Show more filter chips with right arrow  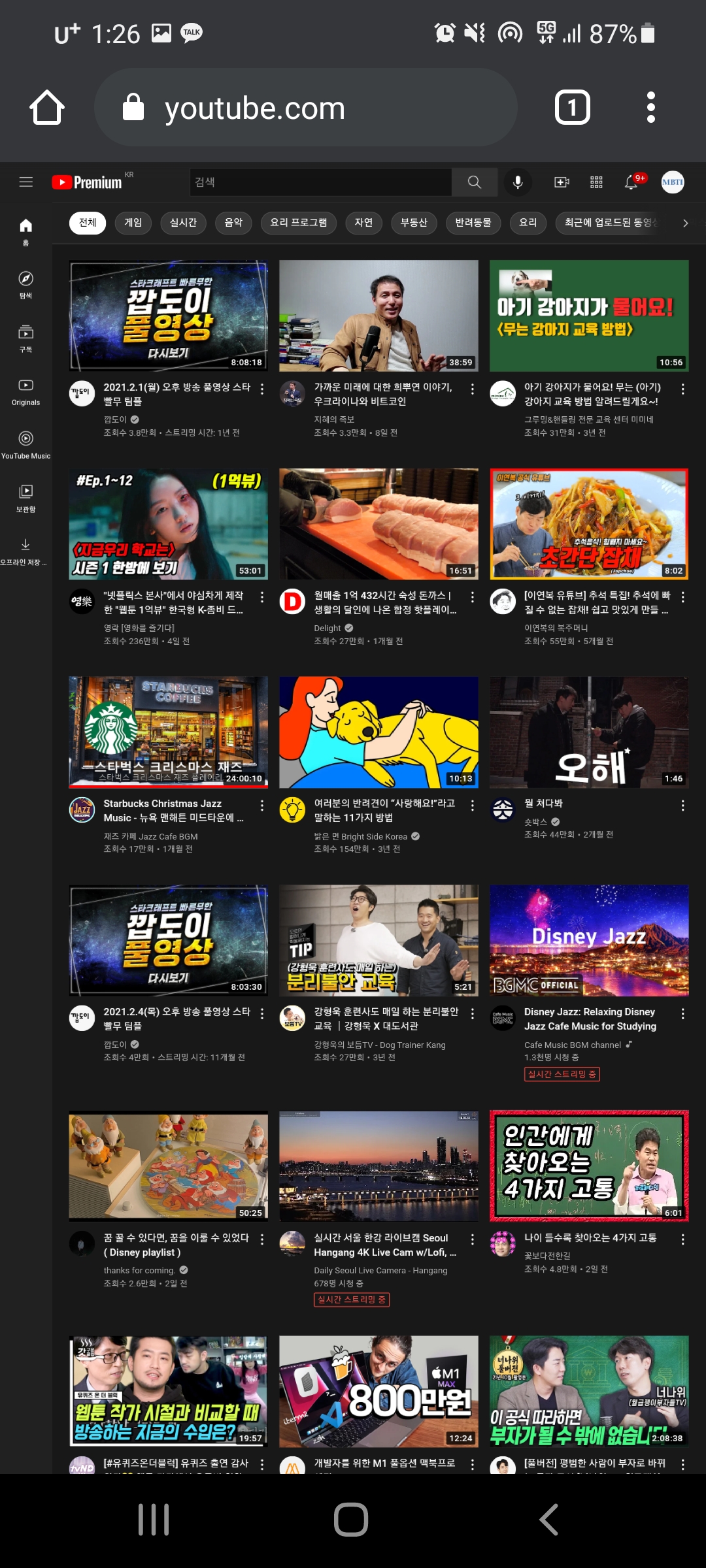[685, 223]
